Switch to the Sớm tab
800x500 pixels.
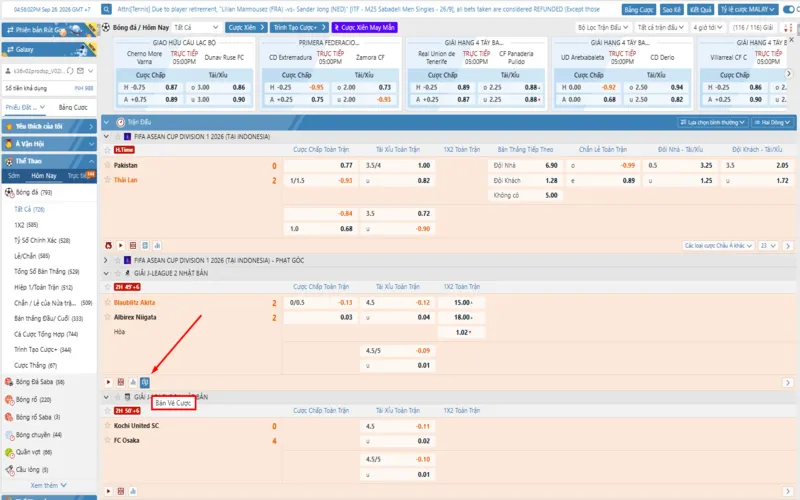[14, 176]
